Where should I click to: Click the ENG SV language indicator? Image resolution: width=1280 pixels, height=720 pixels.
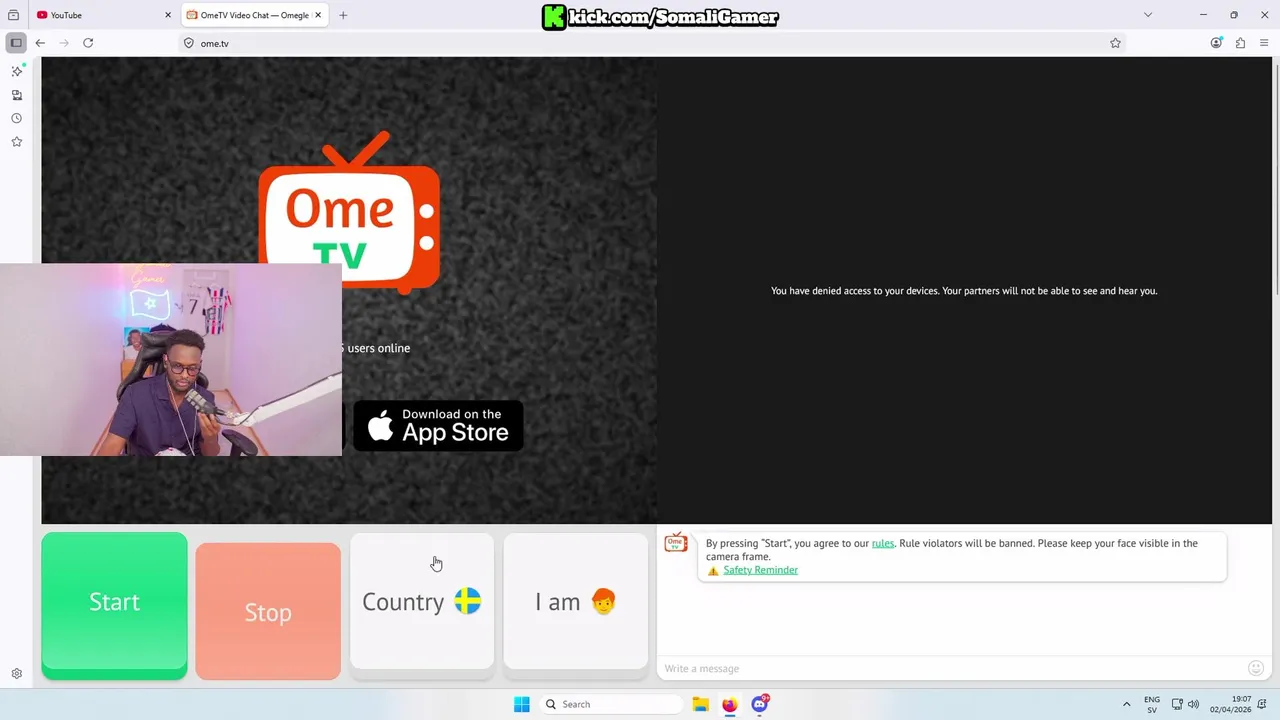pyautogui.click(x=1152, y=704)
